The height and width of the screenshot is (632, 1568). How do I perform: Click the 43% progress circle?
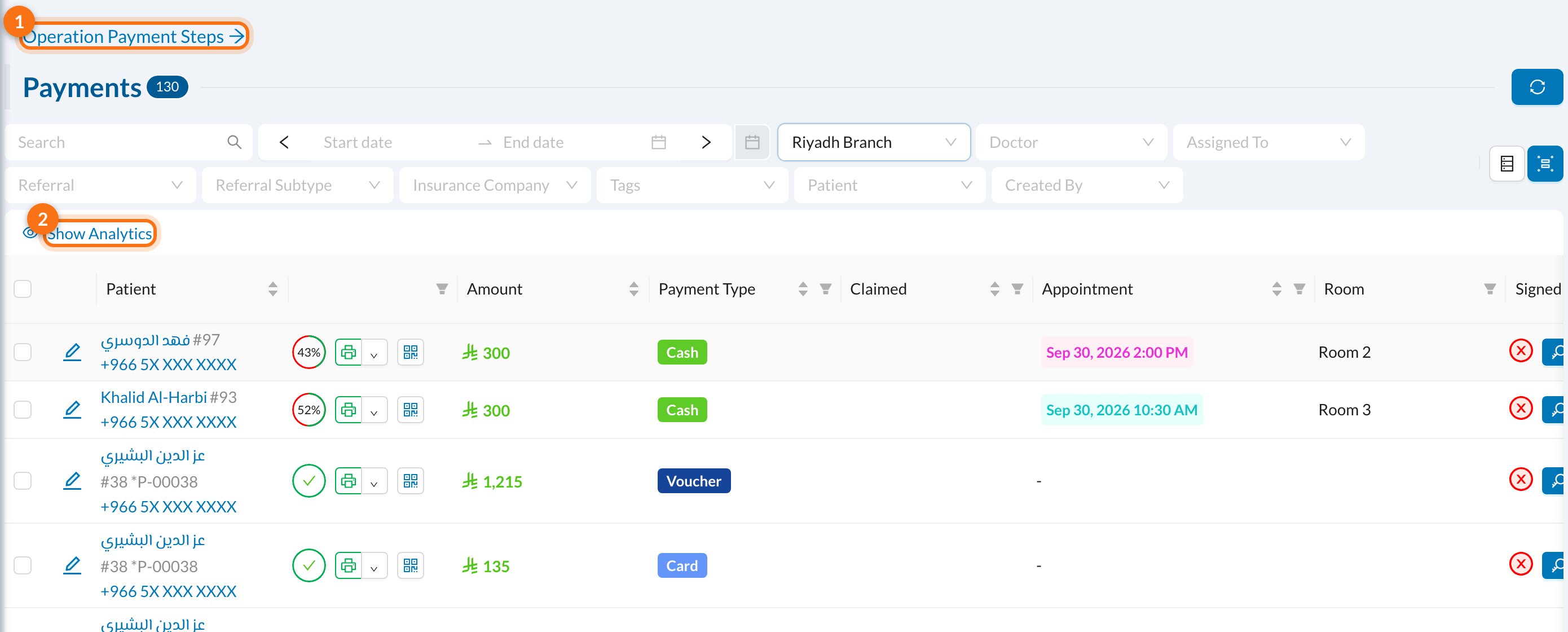(309, 352)
